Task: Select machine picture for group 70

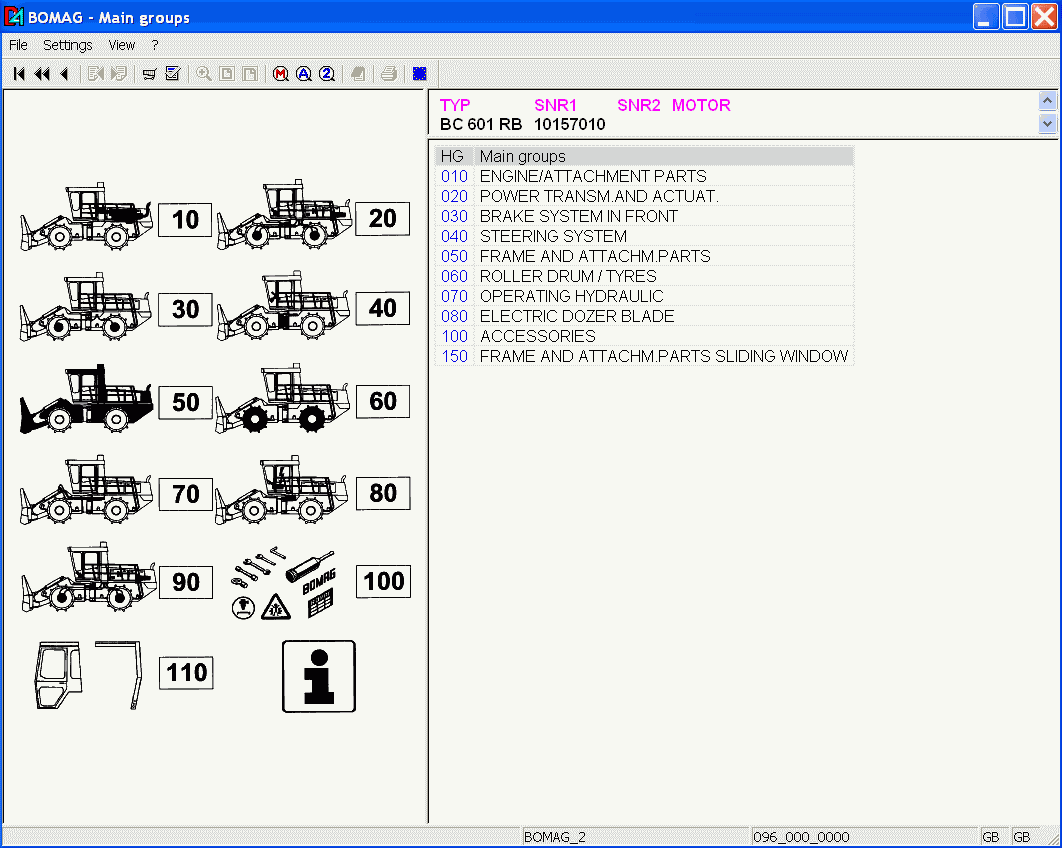Action: tap(86, 488)
